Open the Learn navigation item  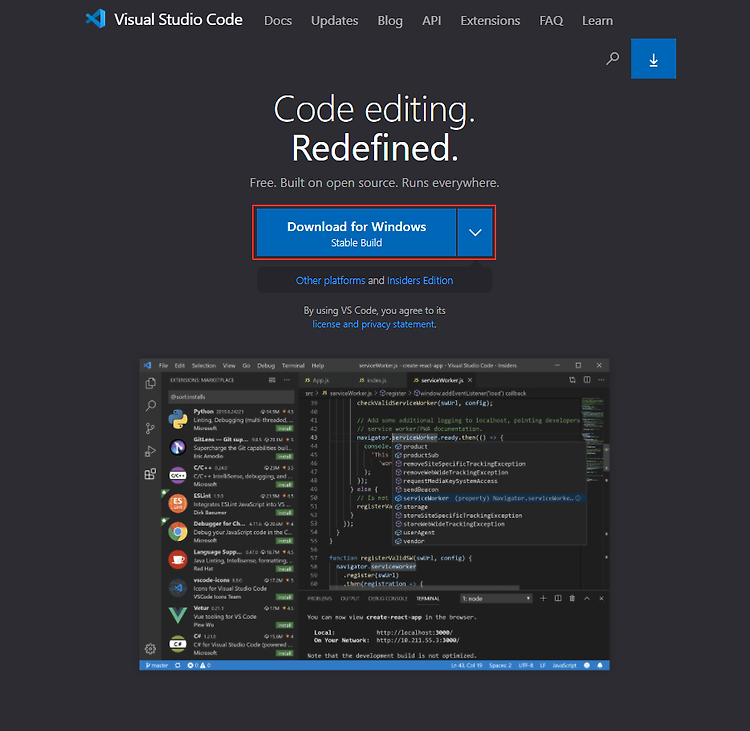point(597,21)
